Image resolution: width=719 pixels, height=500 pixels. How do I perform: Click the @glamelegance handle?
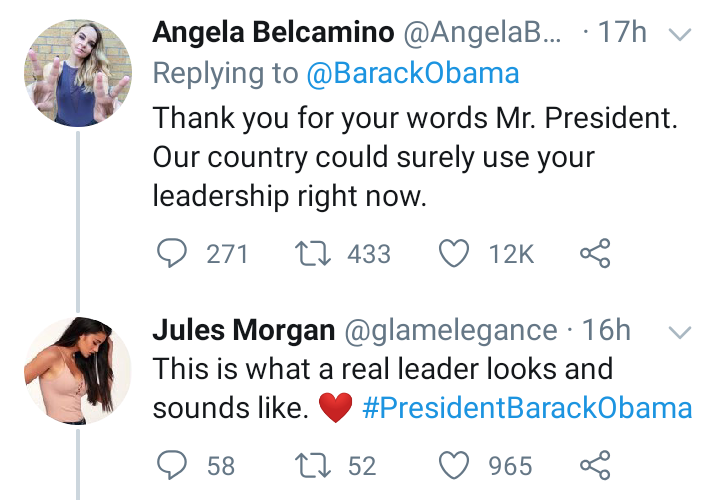pos(452,329)
